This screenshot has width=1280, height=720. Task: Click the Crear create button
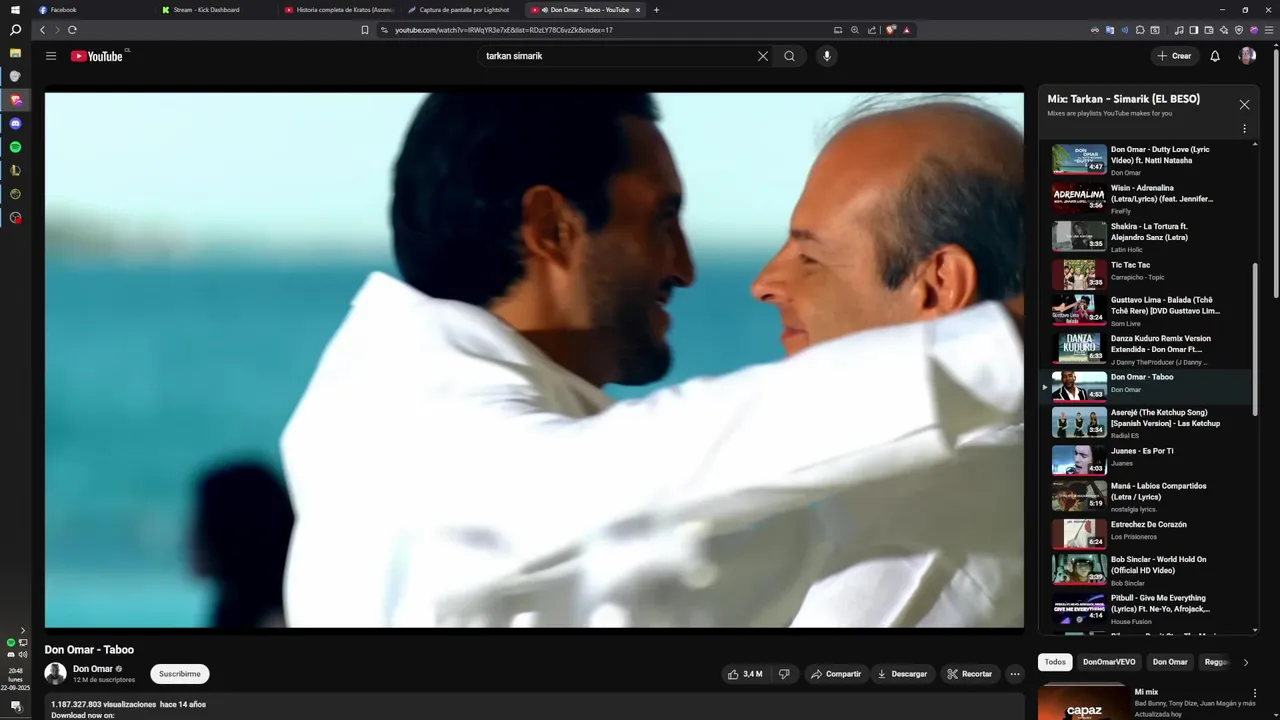point(1174,56)
